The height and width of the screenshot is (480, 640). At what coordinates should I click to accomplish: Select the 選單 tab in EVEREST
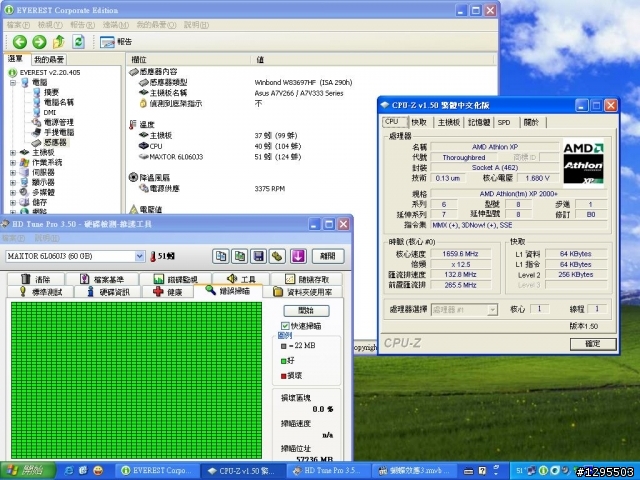click(16, 59)
